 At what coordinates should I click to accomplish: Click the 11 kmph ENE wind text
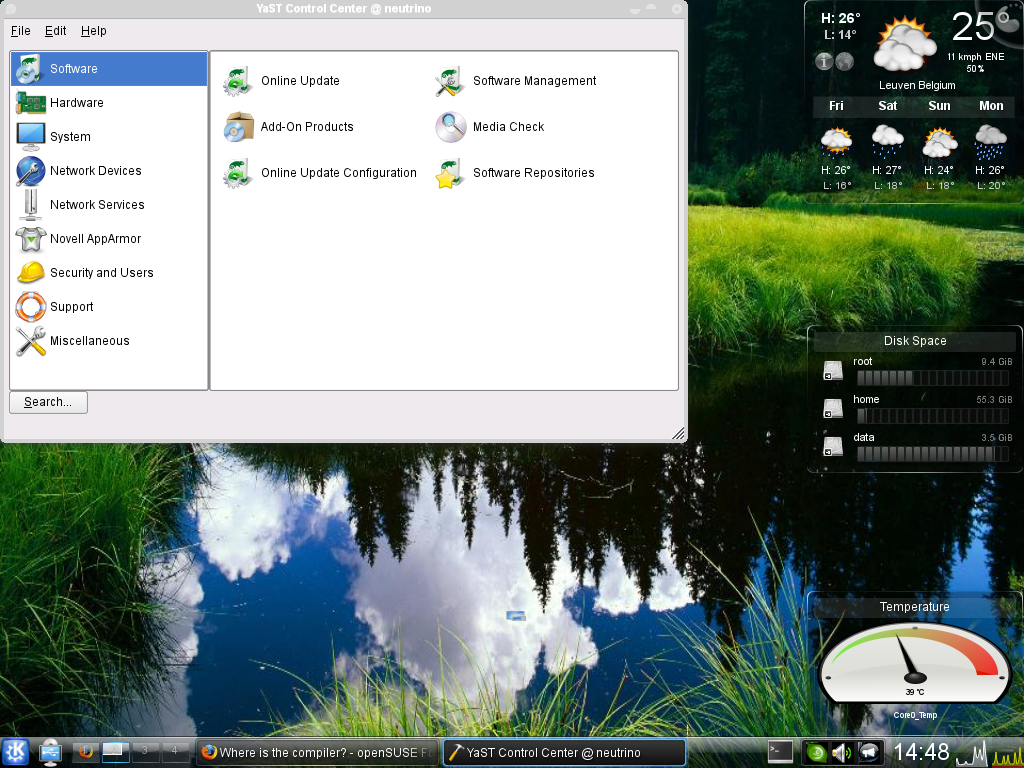pos(976,57)
